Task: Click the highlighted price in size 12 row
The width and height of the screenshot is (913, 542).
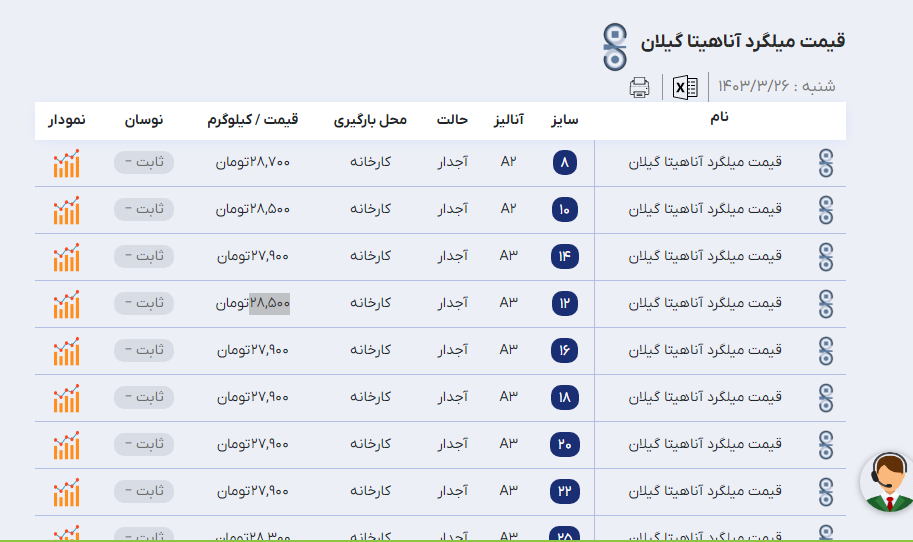Action: 270,303
